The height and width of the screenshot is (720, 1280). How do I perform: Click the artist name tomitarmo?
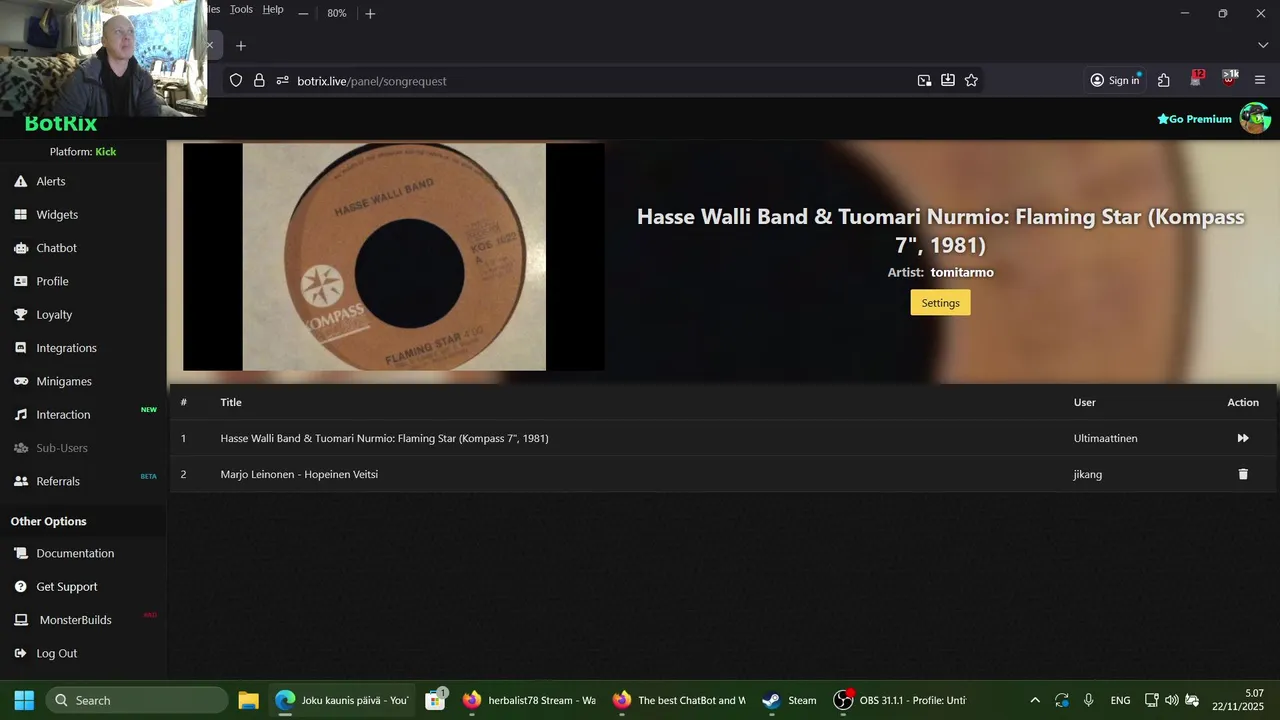coord(962,272)
